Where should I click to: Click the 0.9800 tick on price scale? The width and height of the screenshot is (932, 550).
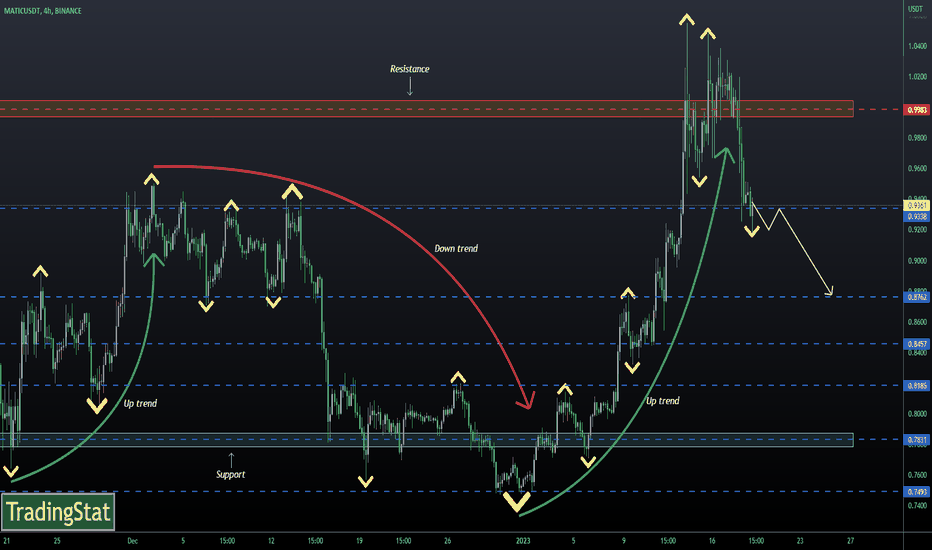pyautogui.click(x=917, y=138)
